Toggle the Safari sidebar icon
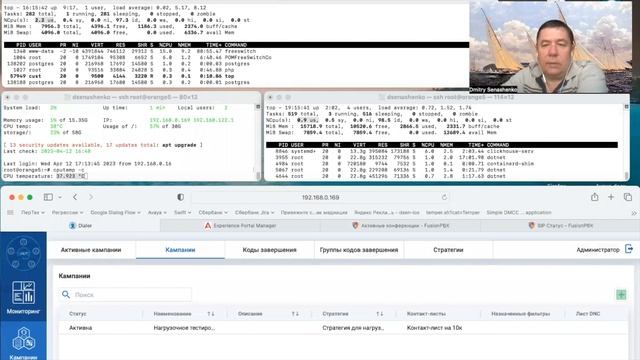Image resolution: width=640 pixels, height=360 pixels. pos(48,197)
